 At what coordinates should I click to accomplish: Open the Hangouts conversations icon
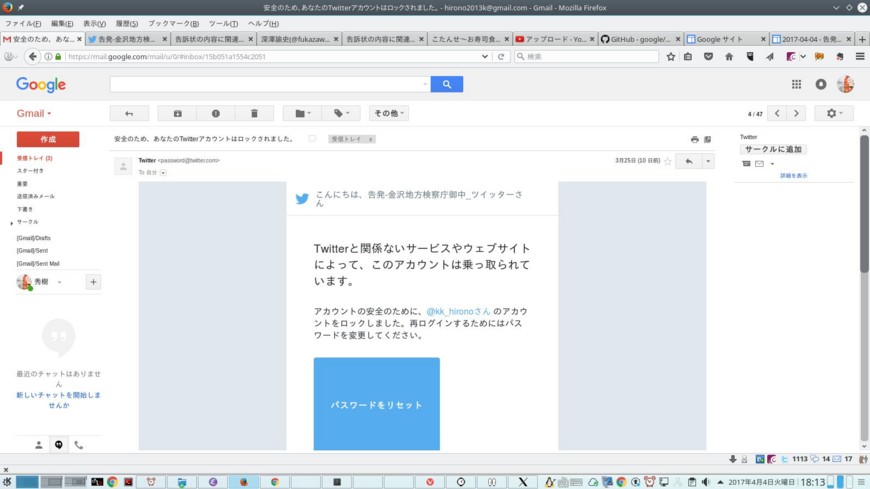[x=59, y=445]
